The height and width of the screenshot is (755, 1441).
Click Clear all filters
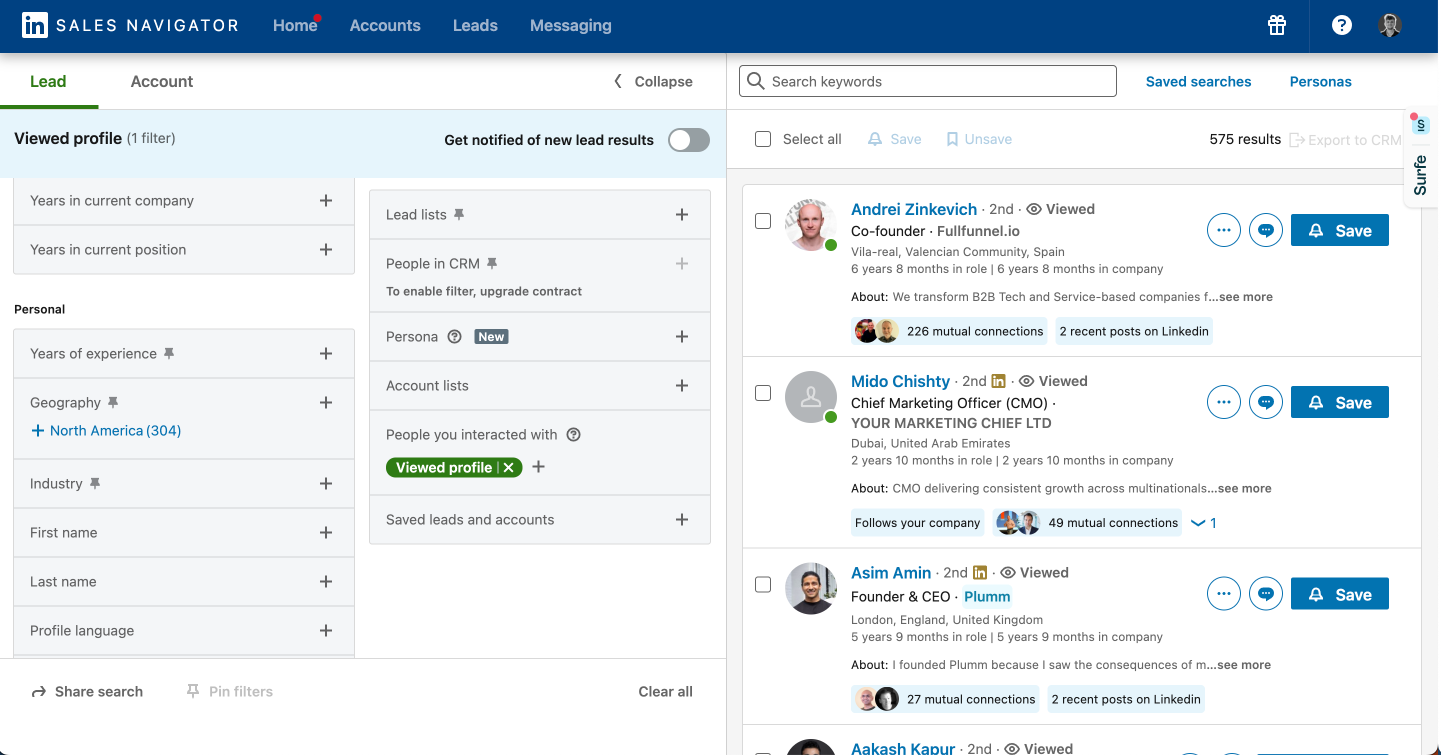[665, 692]
